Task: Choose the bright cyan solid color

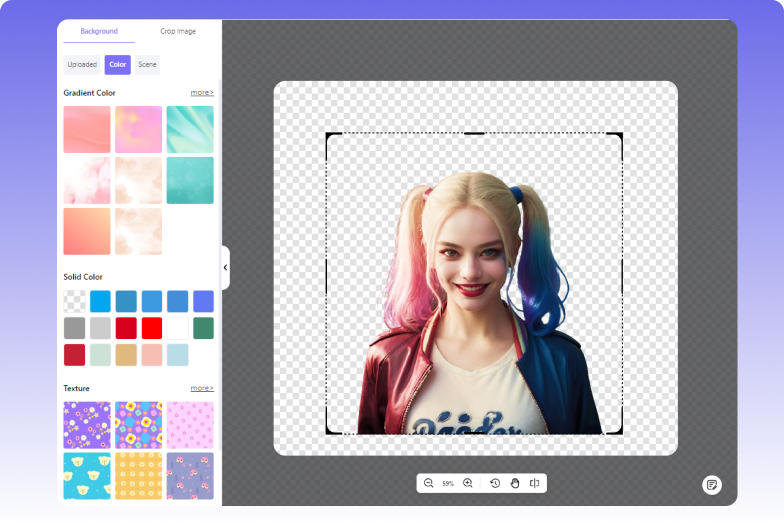Action: [100, 302]
